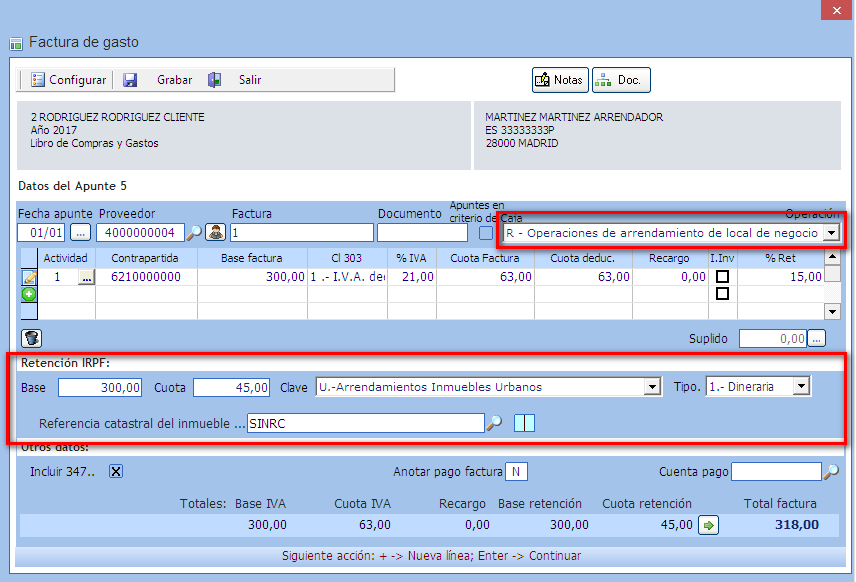Click the Grabar floppy disk icon

click(130, 80)
